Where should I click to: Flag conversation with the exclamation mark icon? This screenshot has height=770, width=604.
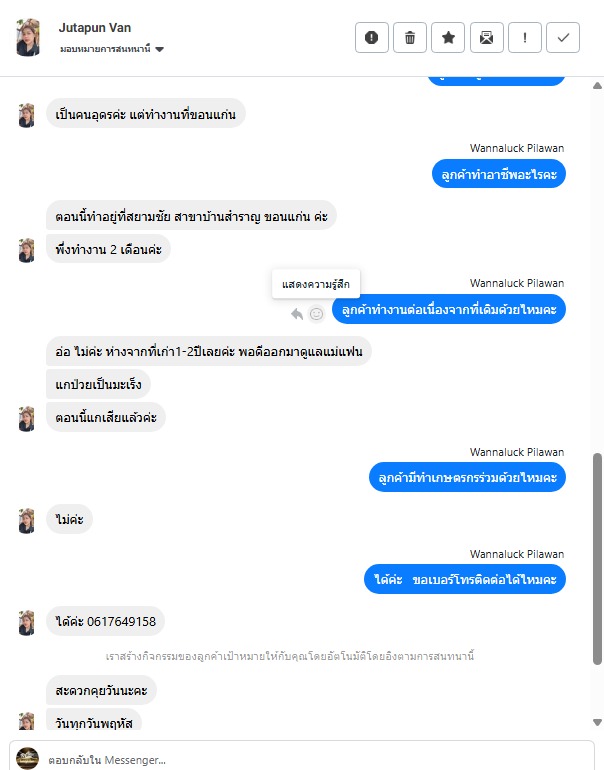coord(525,37)
